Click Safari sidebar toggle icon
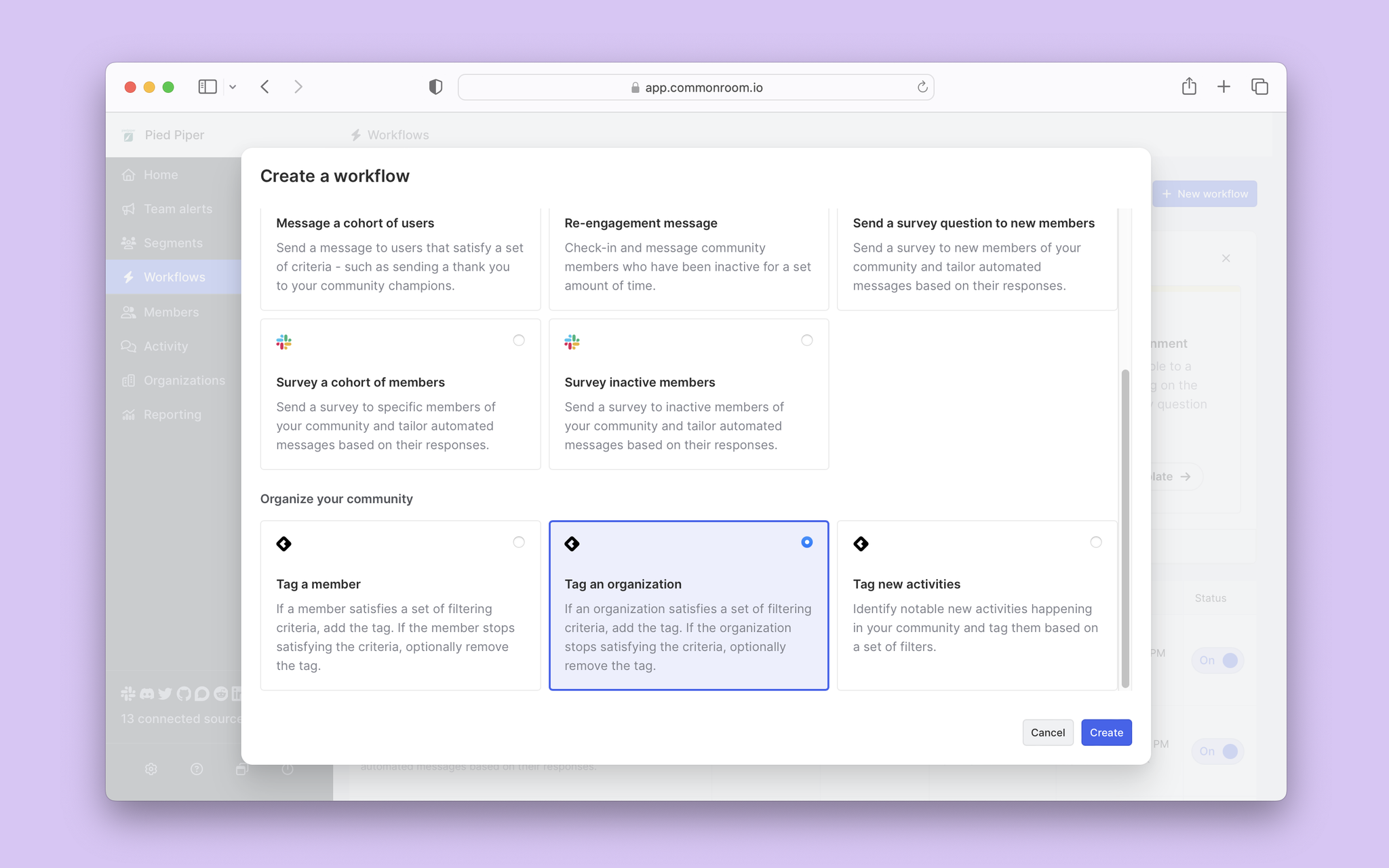Viewport: 1389px width, 868px height. click(x=207, y=87)
